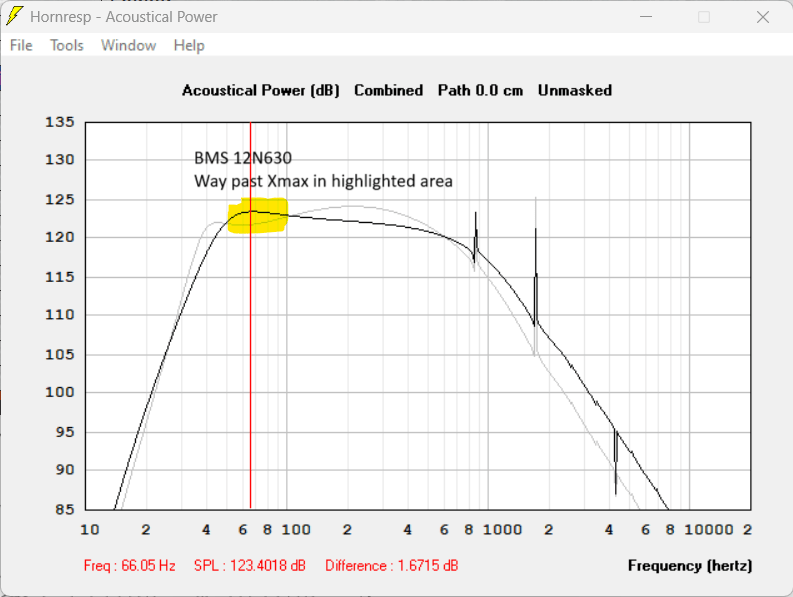Close the Acoustical Power window
793x597 pixels.
[x=763, y=17]
